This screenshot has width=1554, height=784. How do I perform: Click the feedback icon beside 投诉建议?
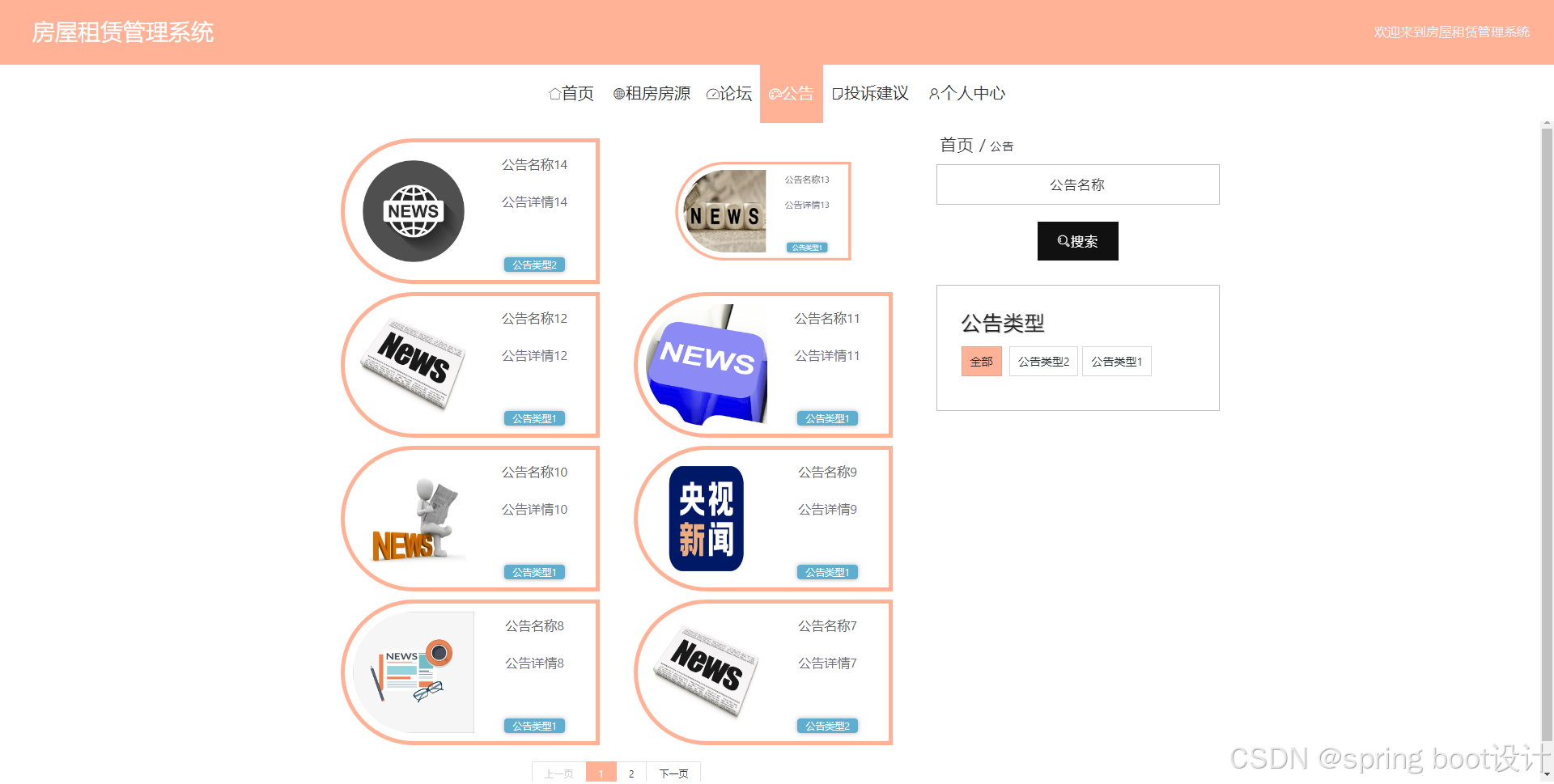[837, 94]
